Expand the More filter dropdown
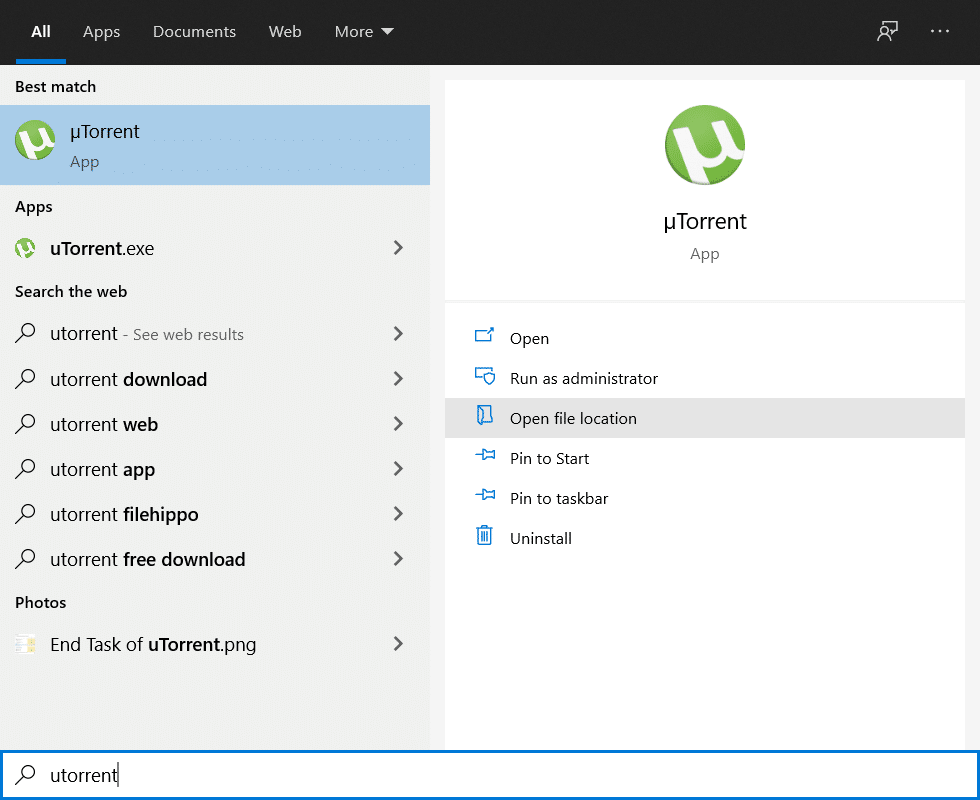980x800 pixels. point(363,31)
